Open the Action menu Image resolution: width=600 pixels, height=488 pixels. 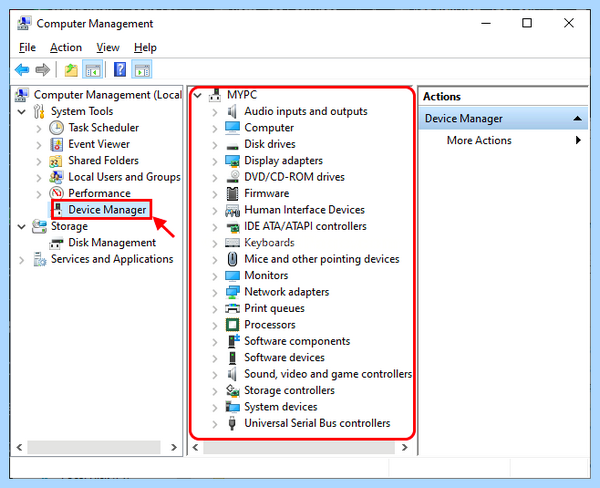point(66,47)
